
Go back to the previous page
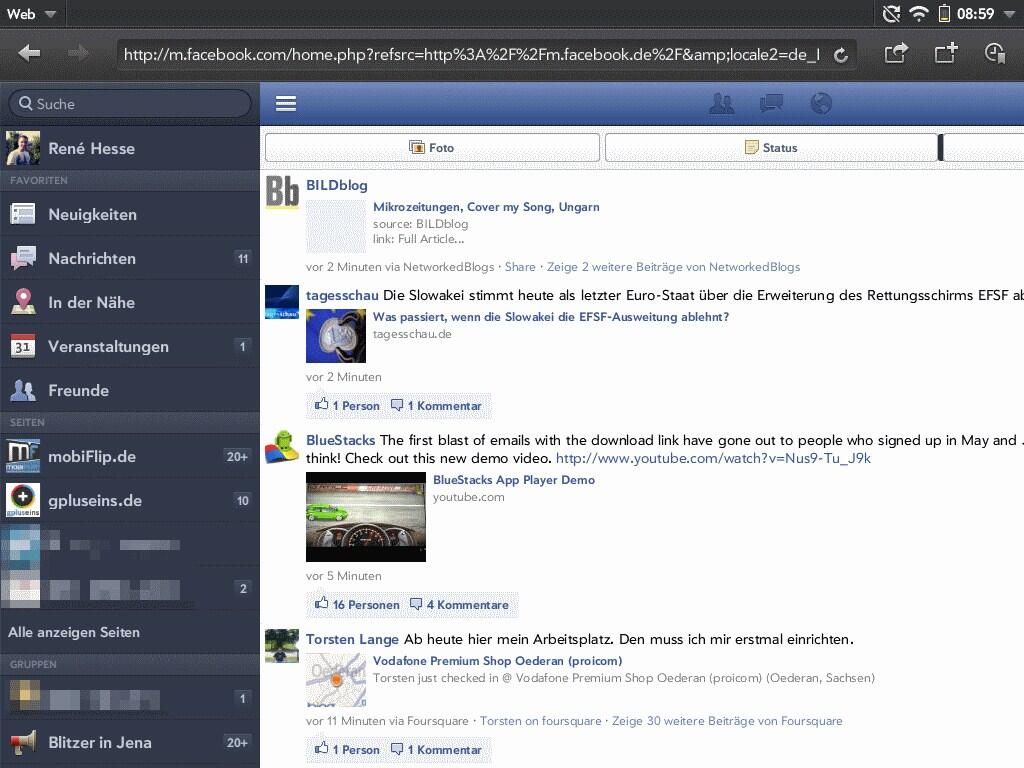click(x=29, y=53)
